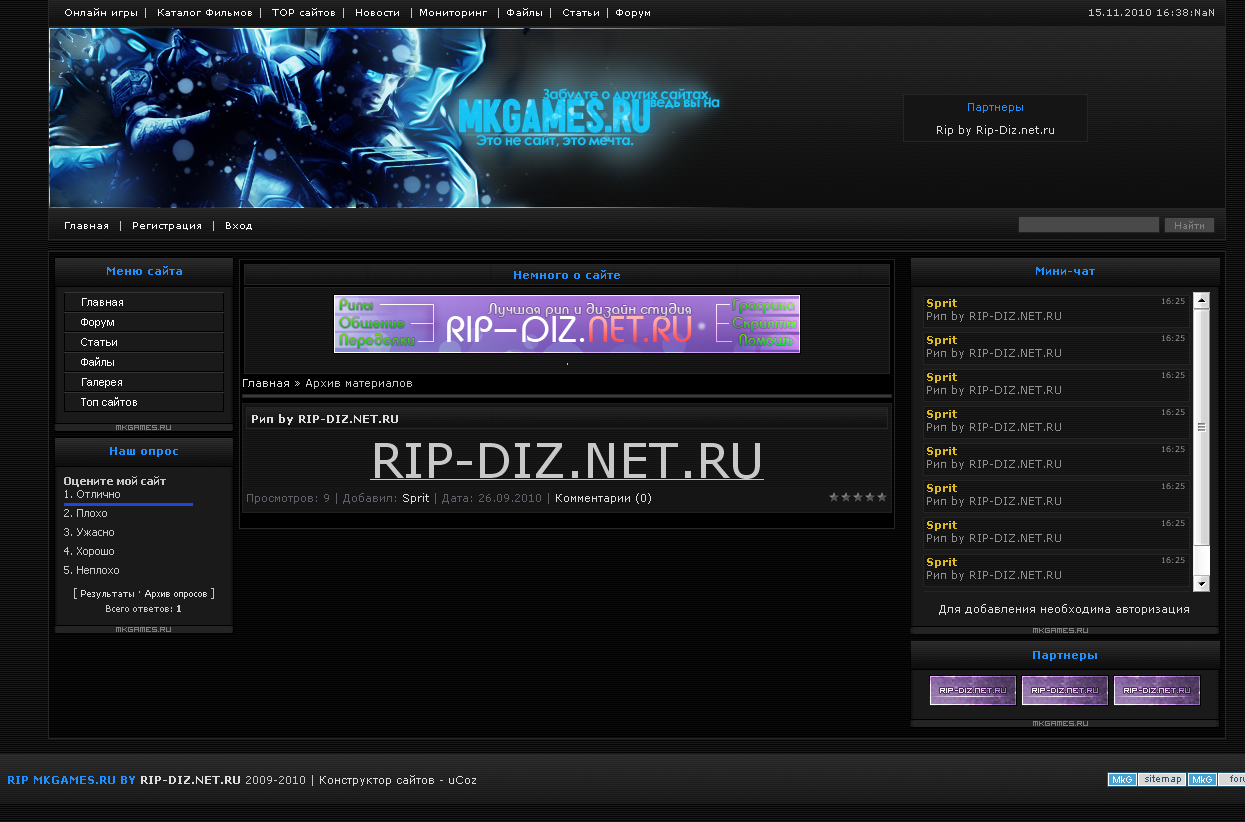Open Статьи in the Меню сайта panel

coord(144,342)
